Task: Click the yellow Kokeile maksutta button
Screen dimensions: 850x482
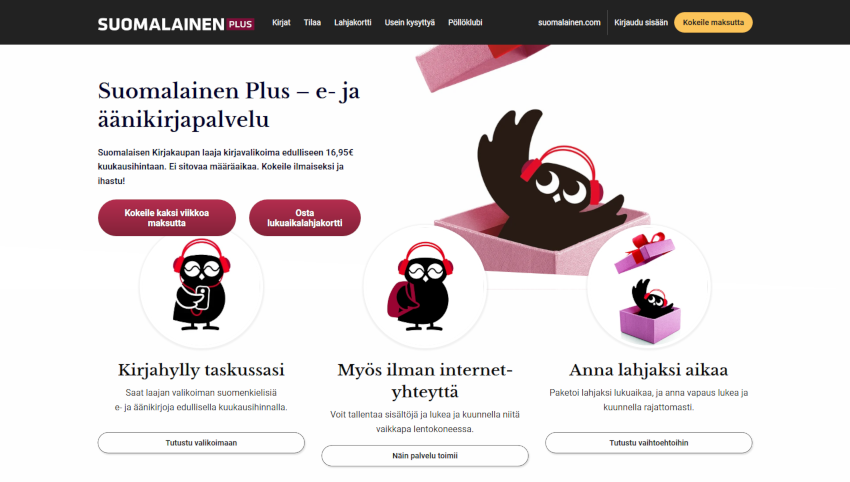Action: click(713, 22)
